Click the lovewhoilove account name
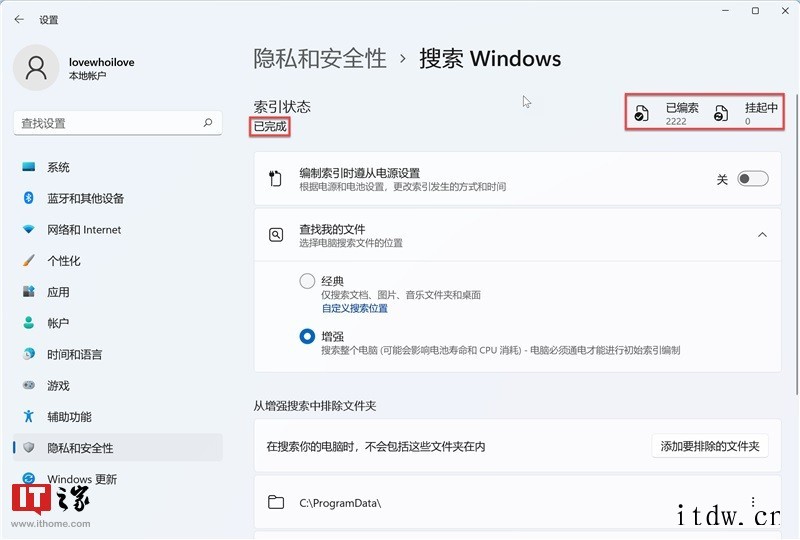This screenshot has height=540, width=800. pyautogui.click(x=102, y=62)
